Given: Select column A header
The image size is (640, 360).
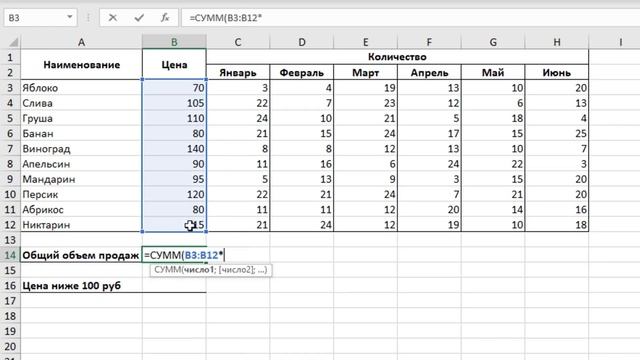Looking at the screenshot, I should tap(81, 42).
